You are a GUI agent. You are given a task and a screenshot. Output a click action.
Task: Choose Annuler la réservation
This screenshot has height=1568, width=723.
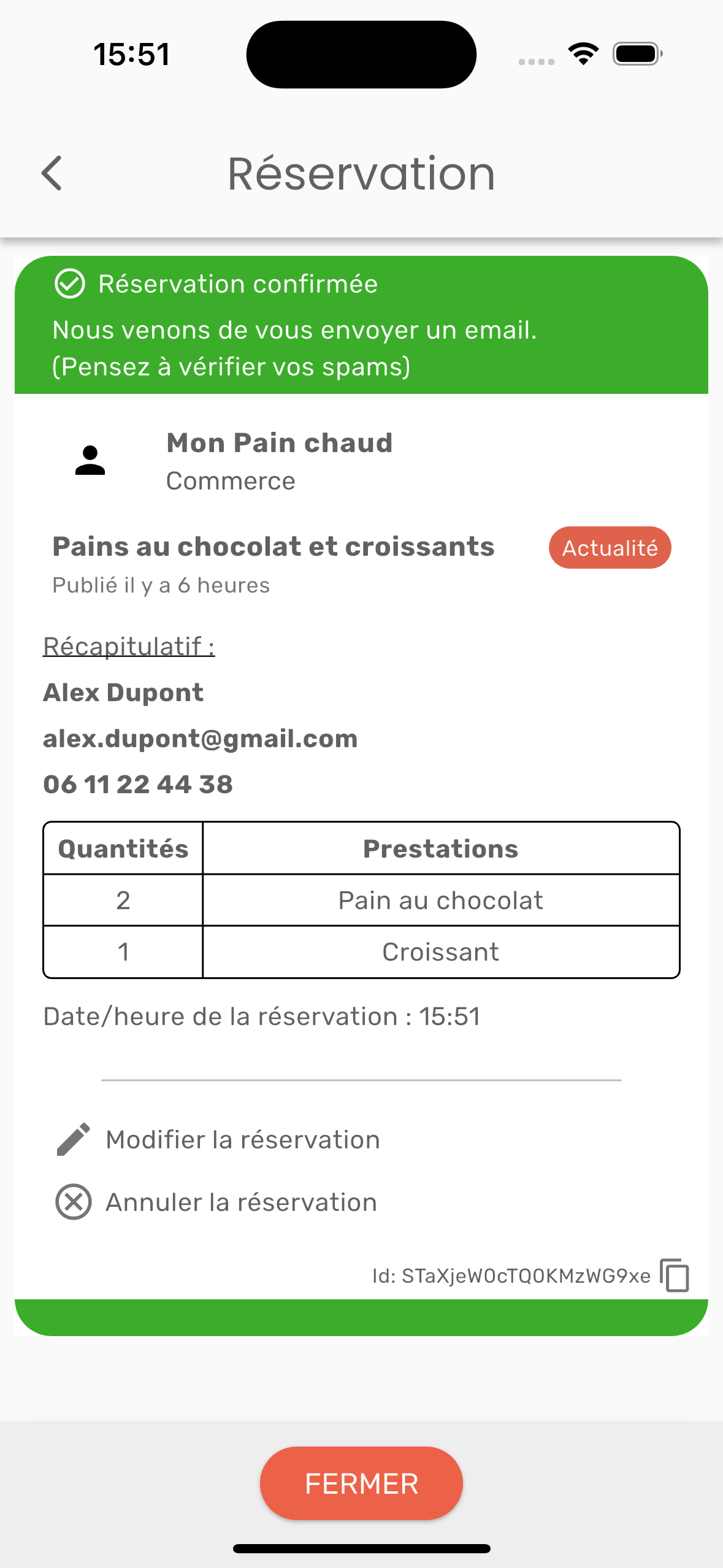pyautogui.click(x=241, y=1202)
